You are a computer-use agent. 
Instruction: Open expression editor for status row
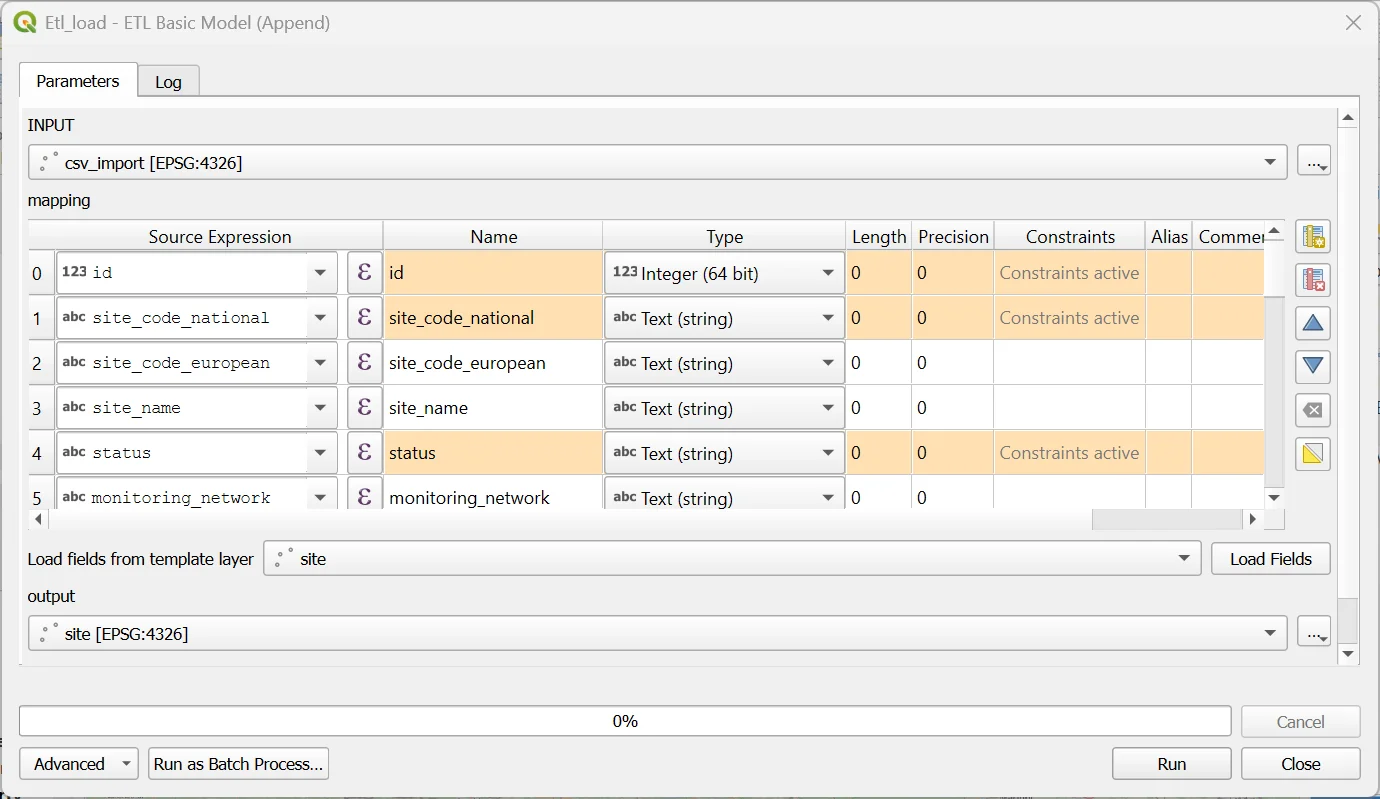[364, 453]
